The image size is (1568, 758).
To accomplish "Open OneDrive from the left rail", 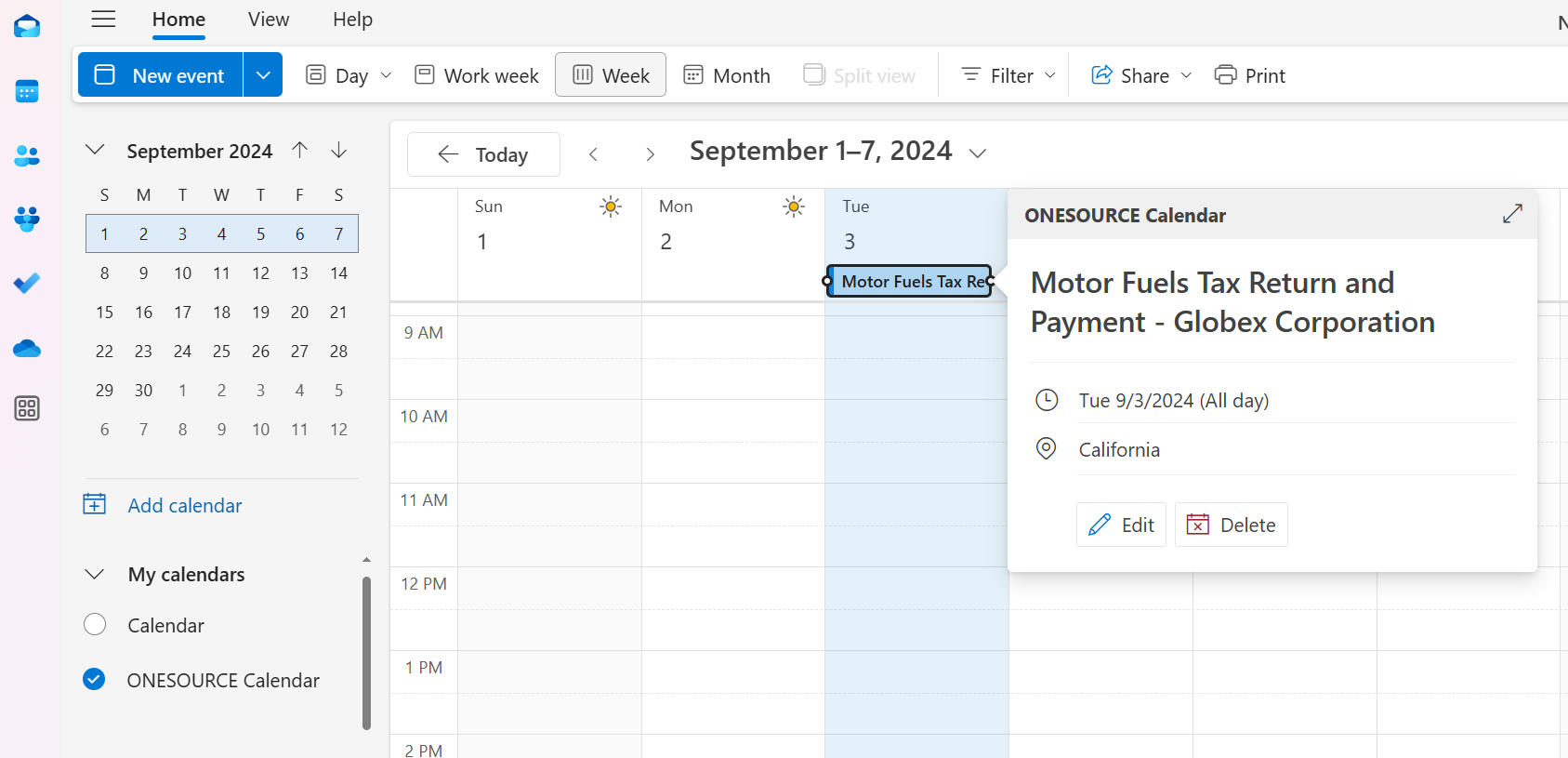I will point(27,349).
